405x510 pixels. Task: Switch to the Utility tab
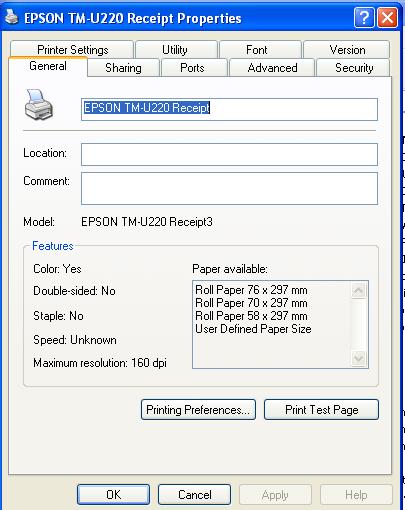coord(176,49)
